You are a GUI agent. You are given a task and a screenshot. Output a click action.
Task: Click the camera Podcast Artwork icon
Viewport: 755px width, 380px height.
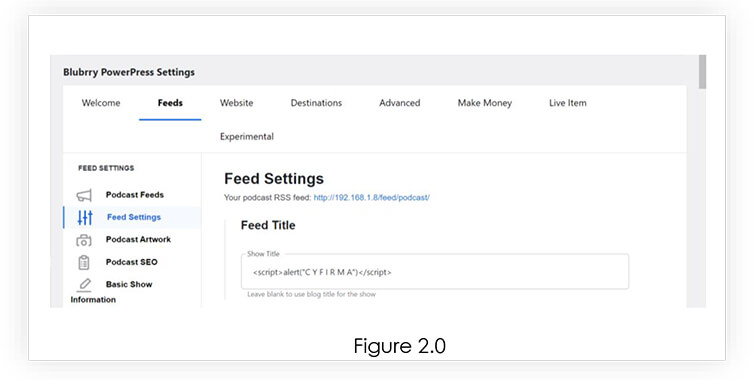pyautogui.click(x=84, y=240)
